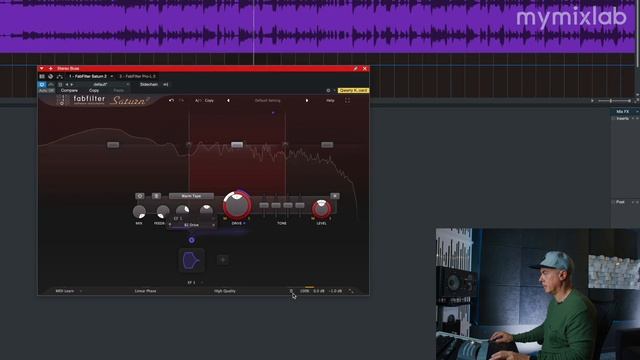Toggle High Quality mode
This screenshot has width=640, height=360.
[x=224, y=291]
